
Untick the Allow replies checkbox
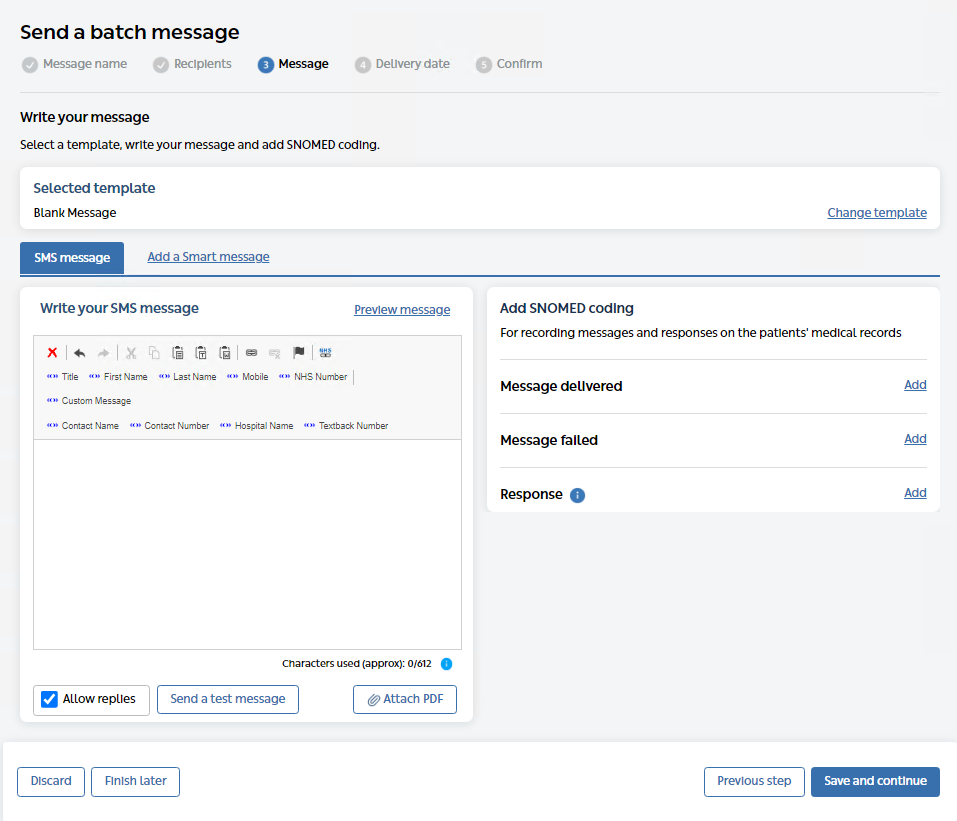49,699
